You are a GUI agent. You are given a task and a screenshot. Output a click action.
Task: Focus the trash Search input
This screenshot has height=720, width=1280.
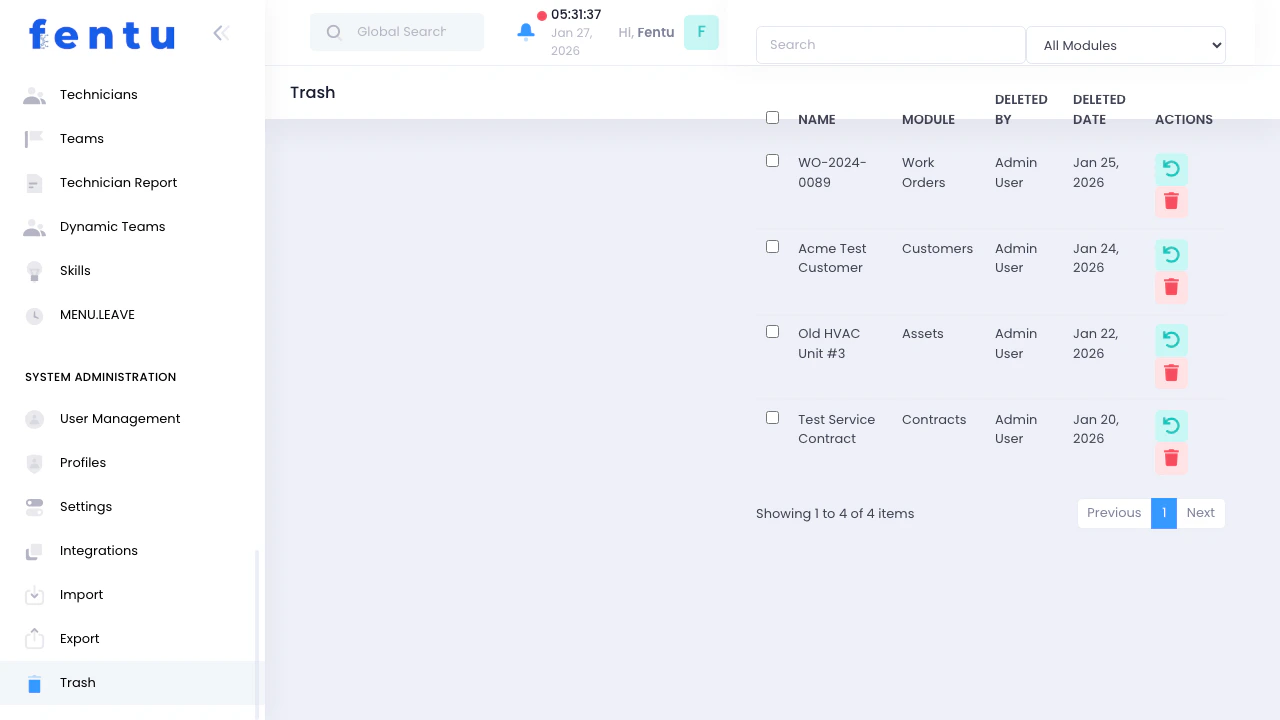(x=891, y=45)
